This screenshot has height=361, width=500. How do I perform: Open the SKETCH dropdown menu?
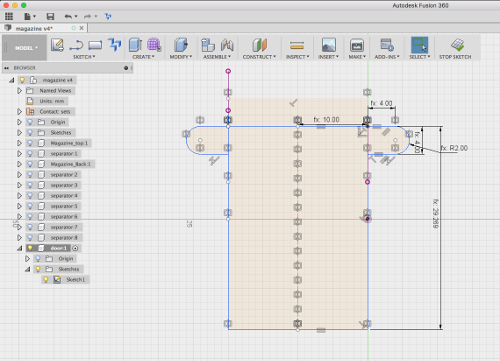[84, 57]
